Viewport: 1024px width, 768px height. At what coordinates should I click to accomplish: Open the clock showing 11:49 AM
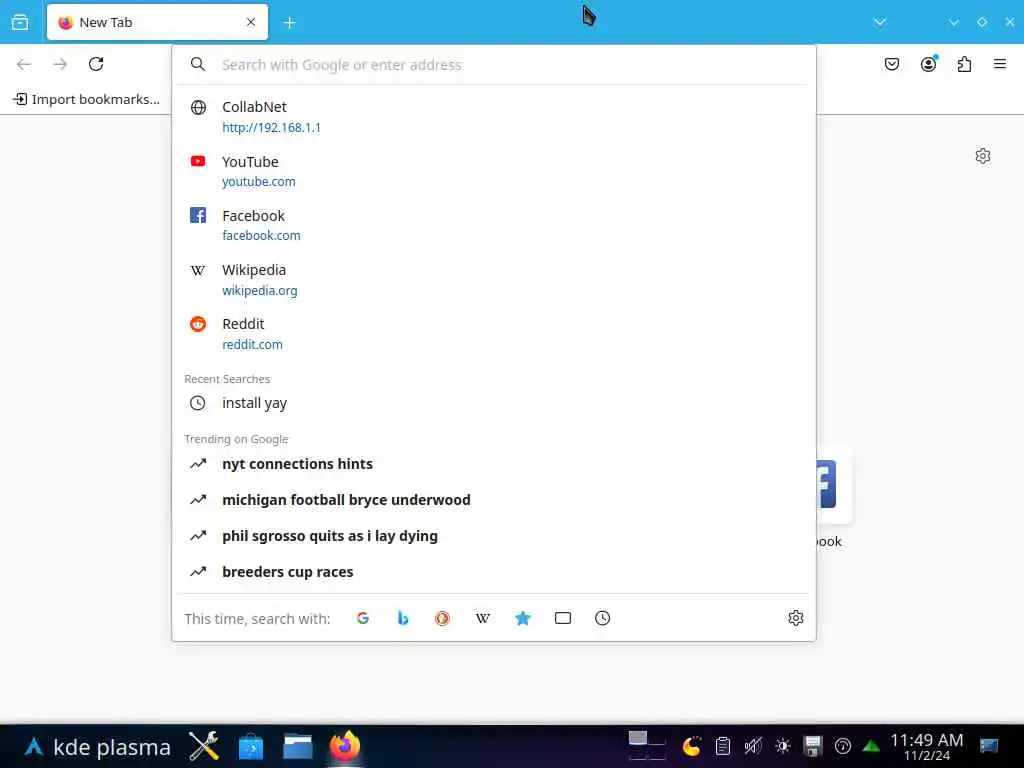pyautogui.click(x=927, y=747)
